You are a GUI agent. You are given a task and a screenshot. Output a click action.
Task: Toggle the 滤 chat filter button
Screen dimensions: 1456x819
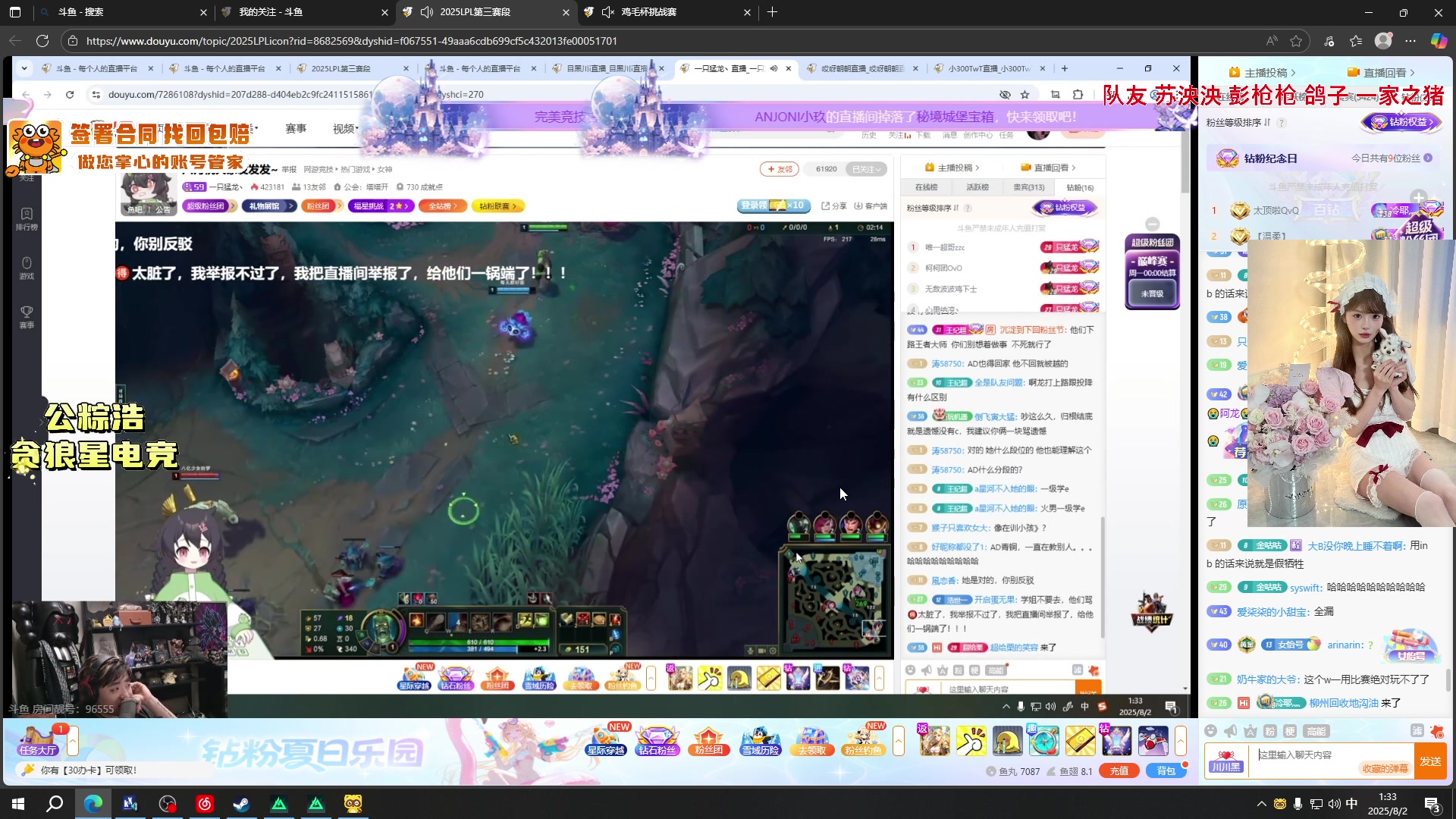[x=1417, y=731]
